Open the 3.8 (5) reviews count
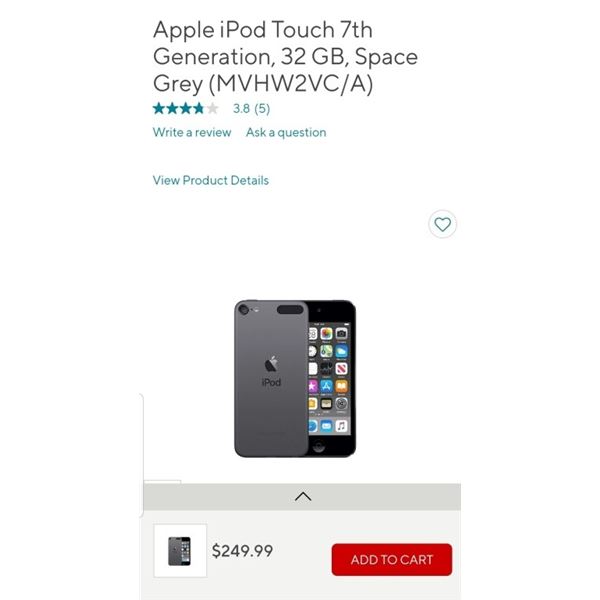Viewport: 600px width, 600px height. pos(251,109)
